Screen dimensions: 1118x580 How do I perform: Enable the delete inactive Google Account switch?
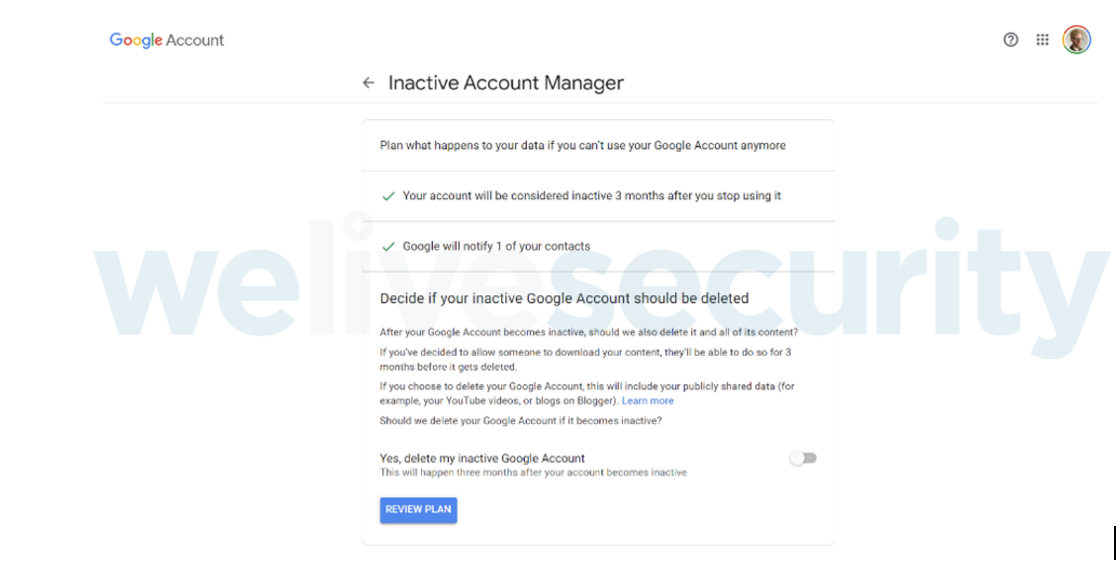point(803,458)
